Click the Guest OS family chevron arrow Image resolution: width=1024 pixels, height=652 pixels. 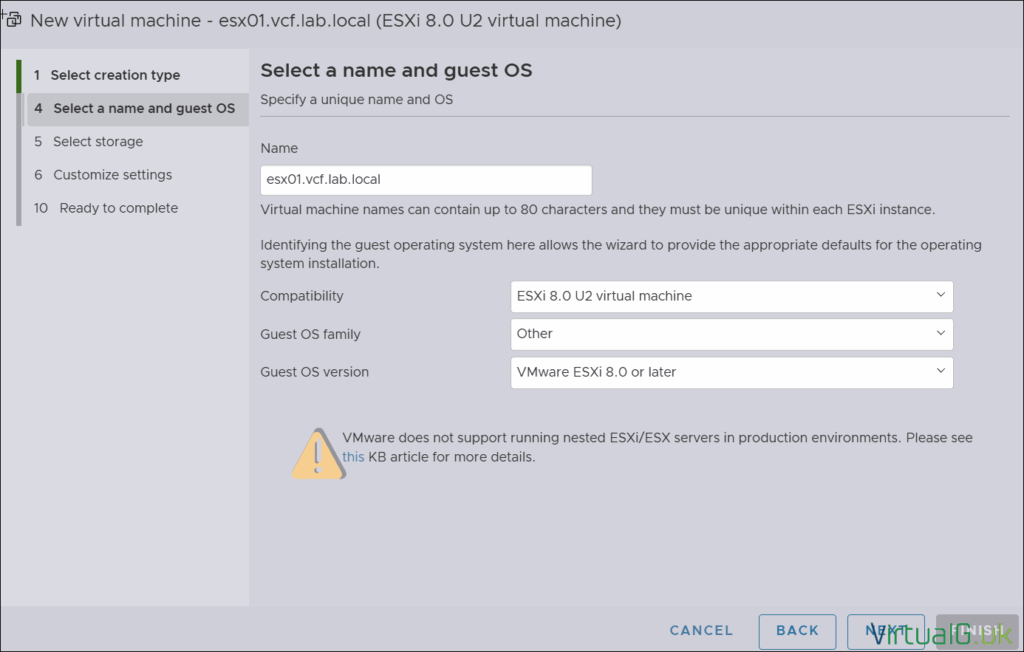pos(940,333)
